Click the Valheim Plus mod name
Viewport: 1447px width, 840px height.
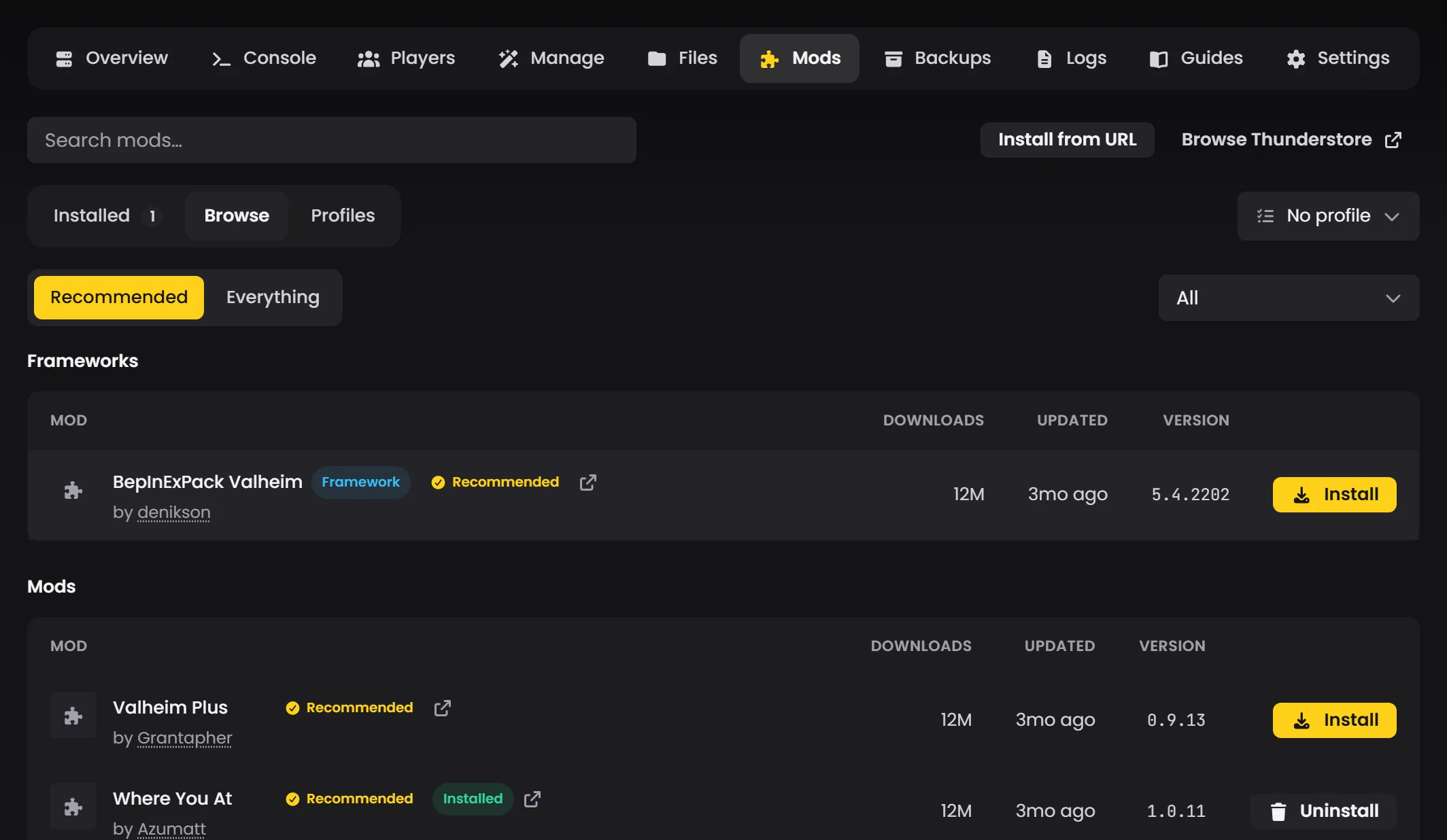pos(170,707)
